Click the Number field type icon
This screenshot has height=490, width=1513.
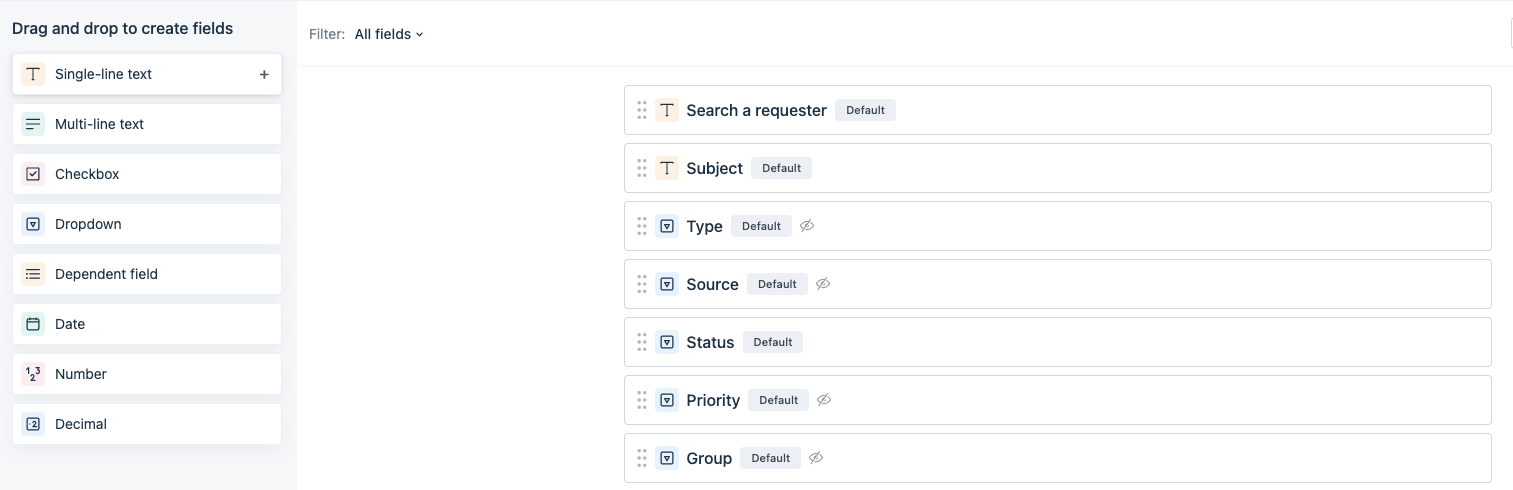click(33, 374)
